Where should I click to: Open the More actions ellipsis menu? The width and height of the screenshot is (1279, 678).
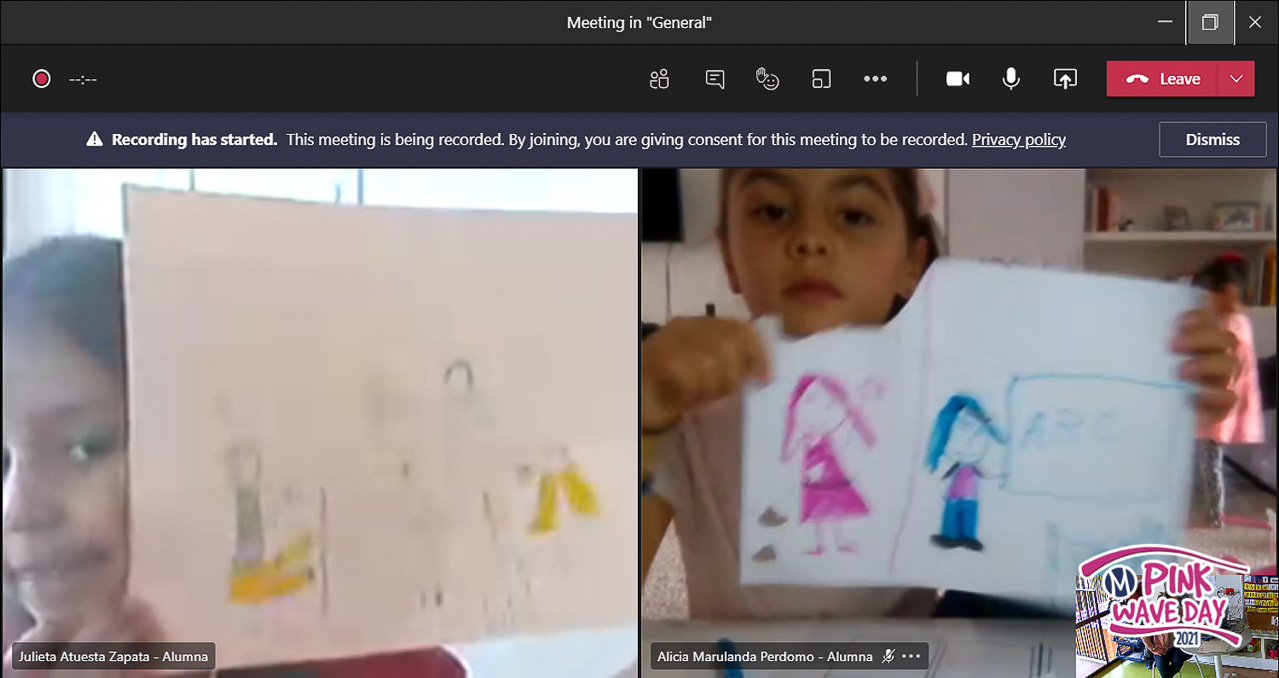875,79
